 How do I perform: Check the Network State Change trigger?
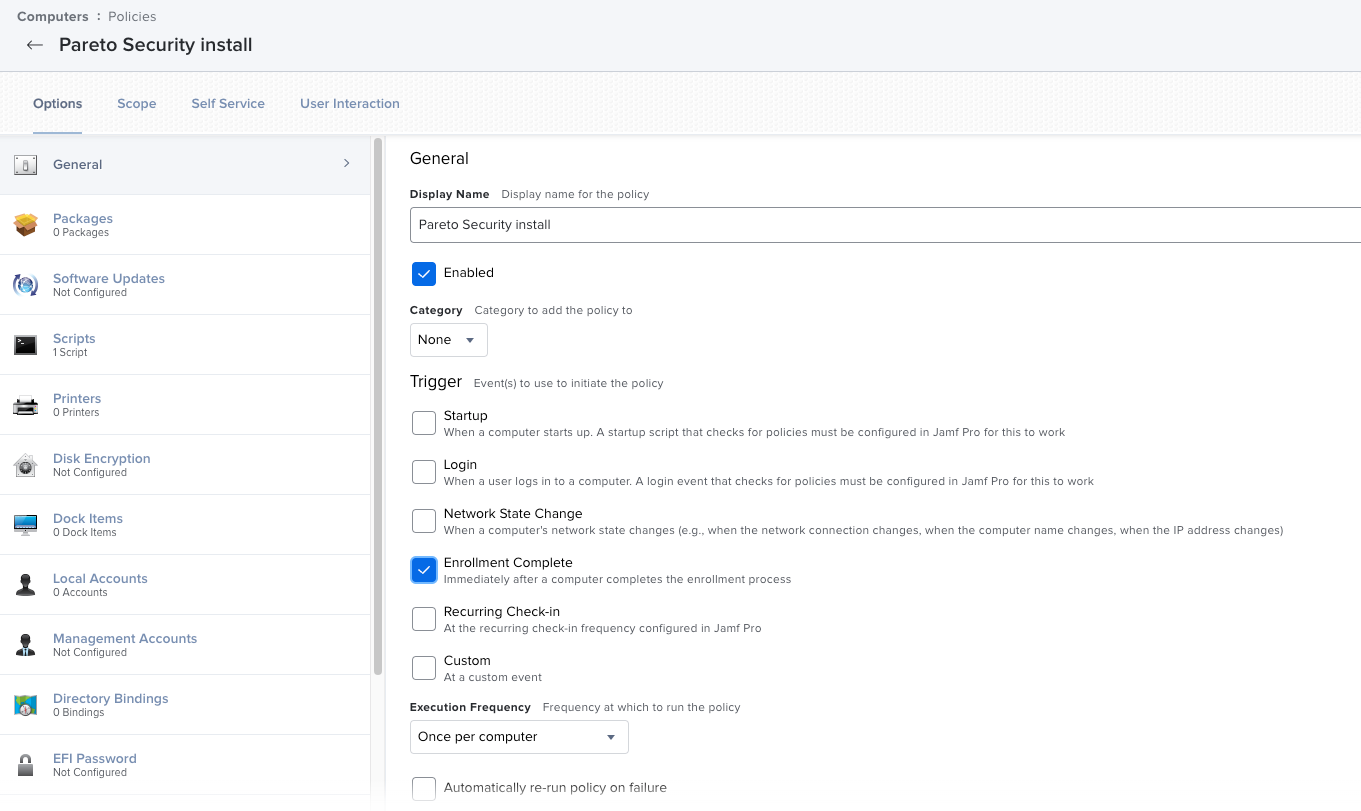tap(424, 521)
